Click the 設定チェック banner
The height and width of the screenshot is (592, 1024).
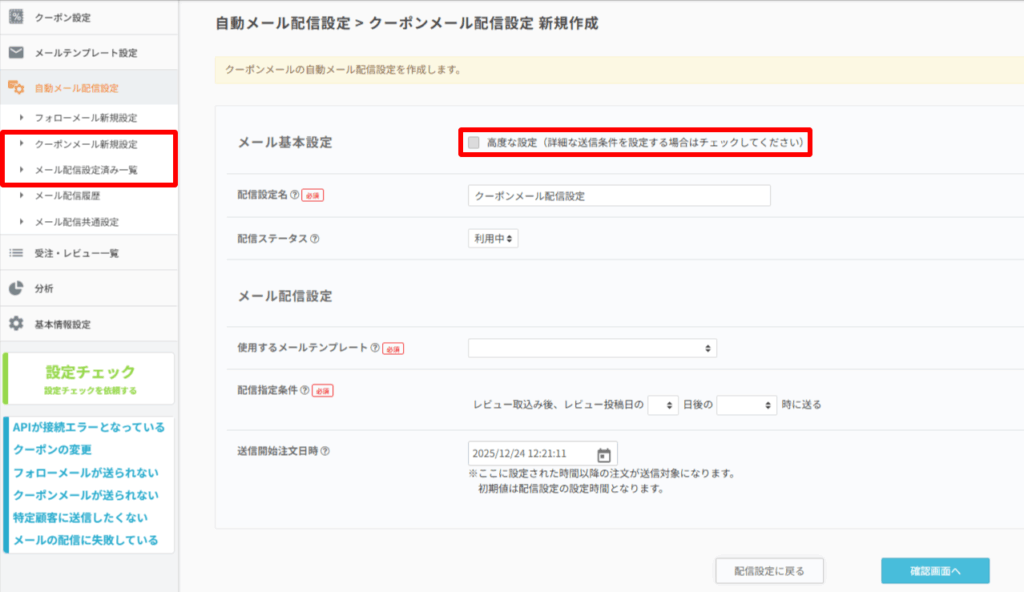point(90,378)
